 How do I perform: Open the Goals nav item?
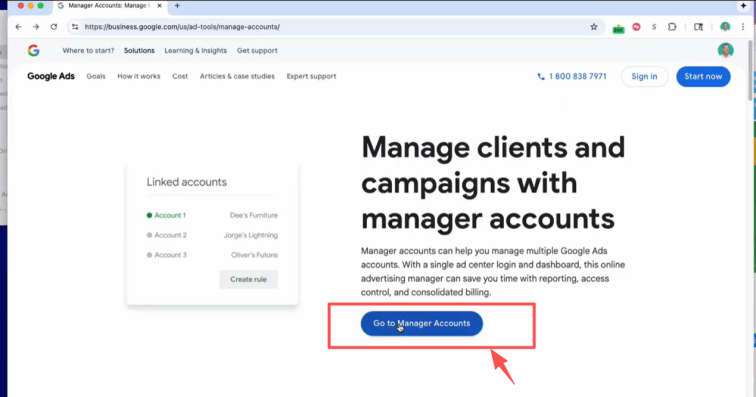point(96,76)
